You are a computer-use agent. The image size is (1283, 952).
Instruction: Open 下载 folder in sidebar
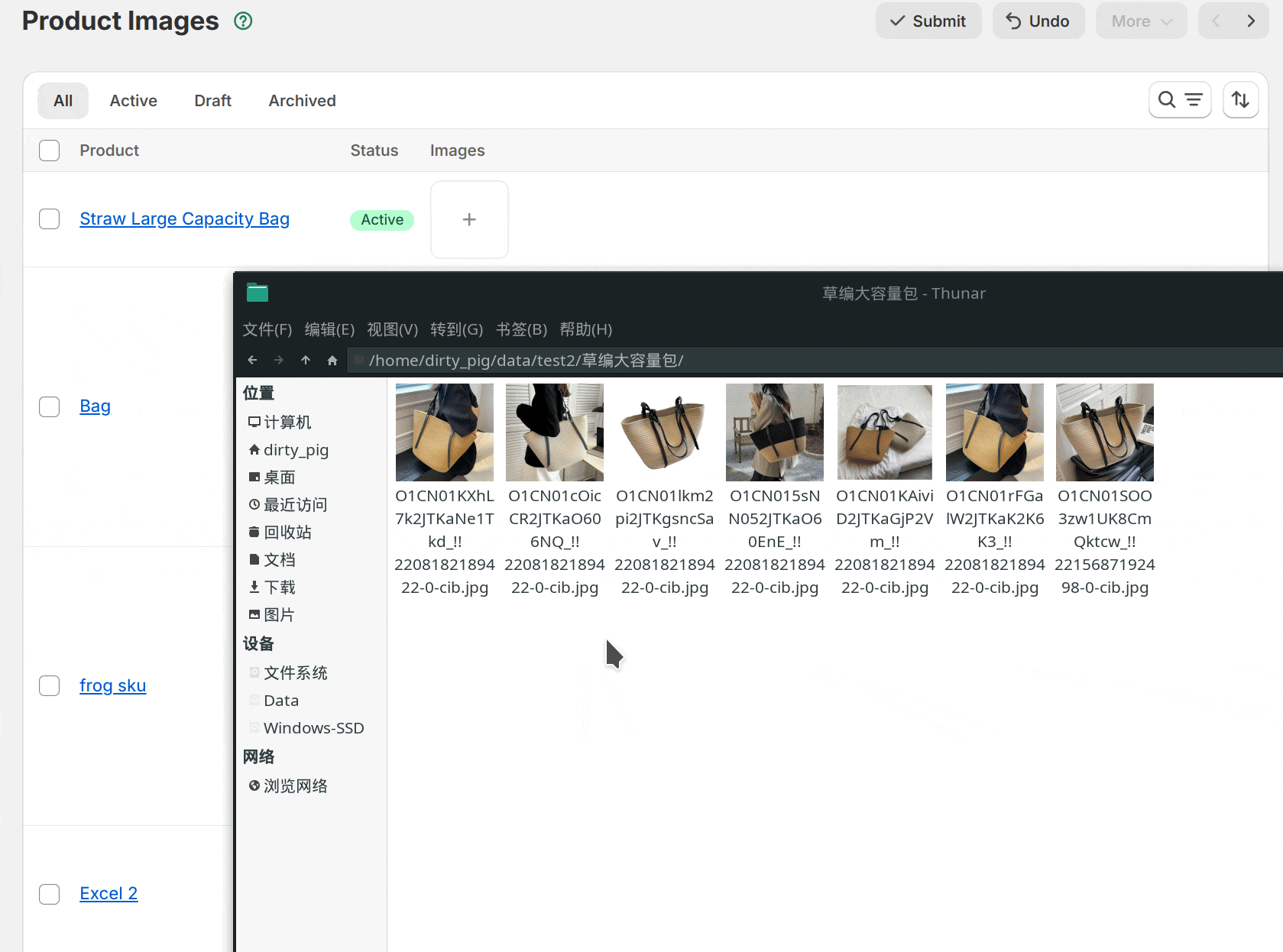coord(279,588)
